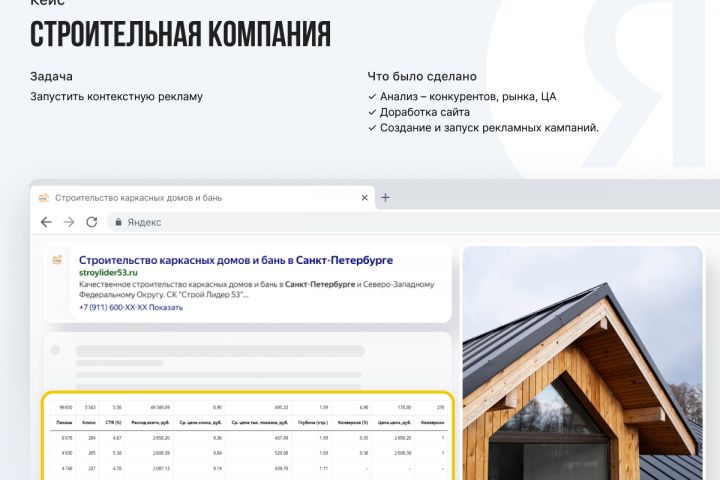
Task: Click the 'Доработка сайта' item
Action: point(425,112)
